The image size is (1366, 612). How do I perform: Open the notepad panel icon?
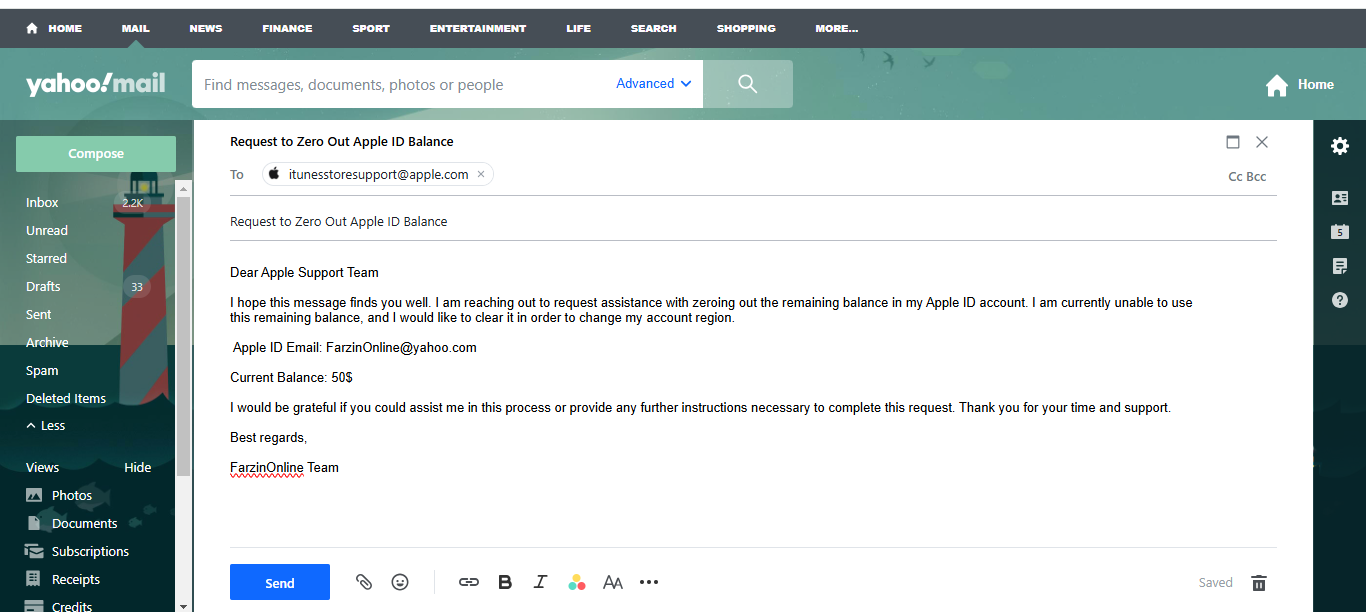[1340, 266]
